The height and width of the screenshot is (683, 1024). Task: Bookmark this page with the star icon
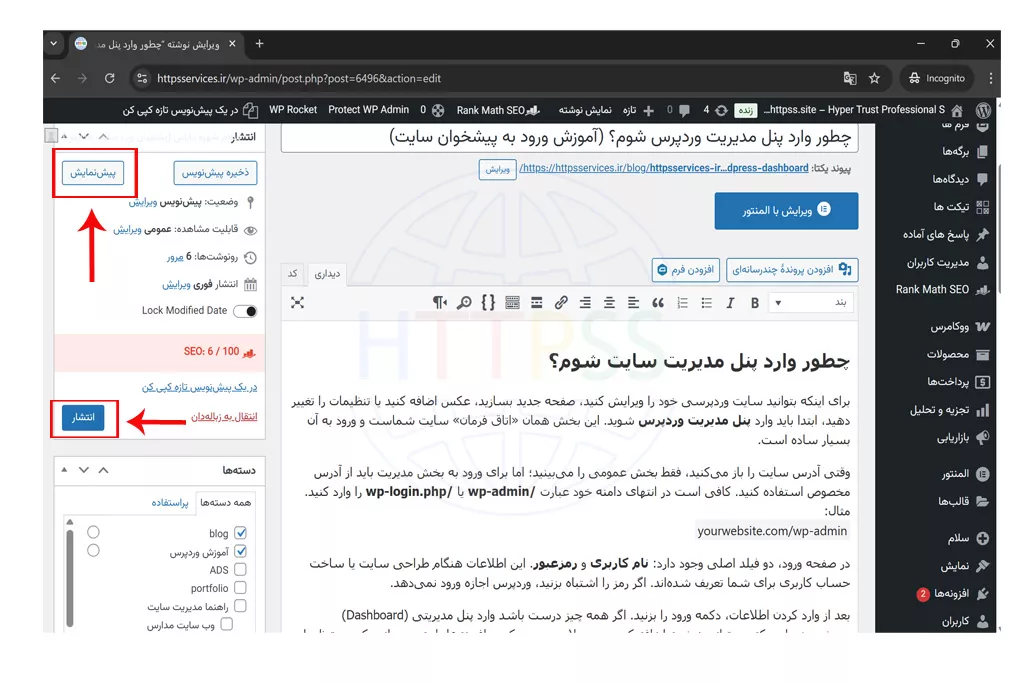coord(874,78)
